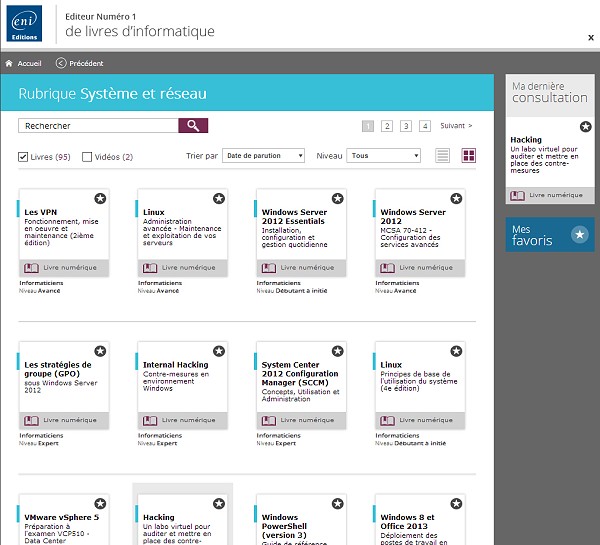Star Windows 8 et Office 2013
The image size is (600, 545).
456,504
